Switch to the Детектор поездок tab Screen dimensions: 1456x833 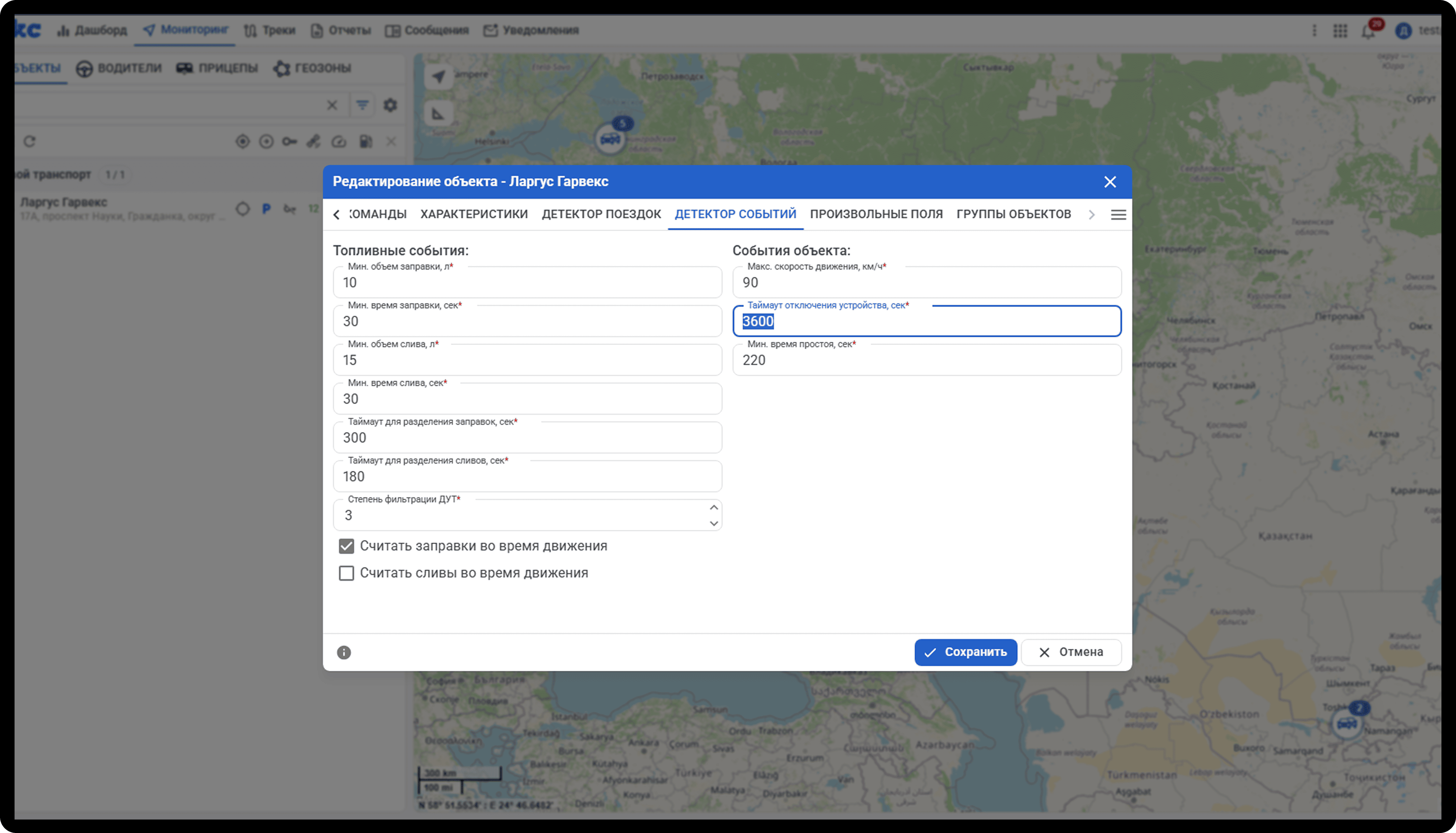pyautogui.click(x=601, y=214)
